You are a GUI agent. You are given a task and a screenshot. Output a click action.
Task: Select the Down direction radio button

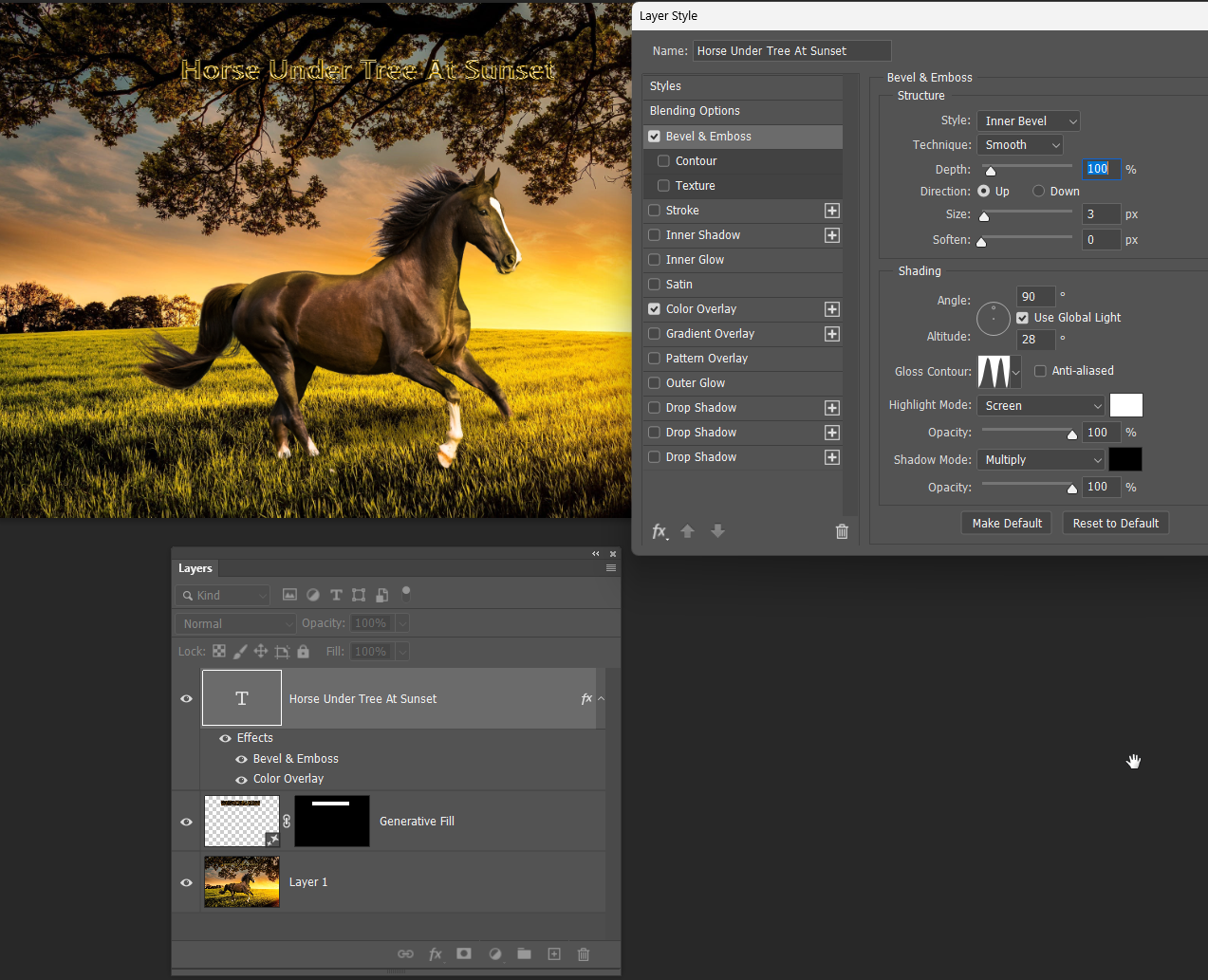pos(1038,191)
